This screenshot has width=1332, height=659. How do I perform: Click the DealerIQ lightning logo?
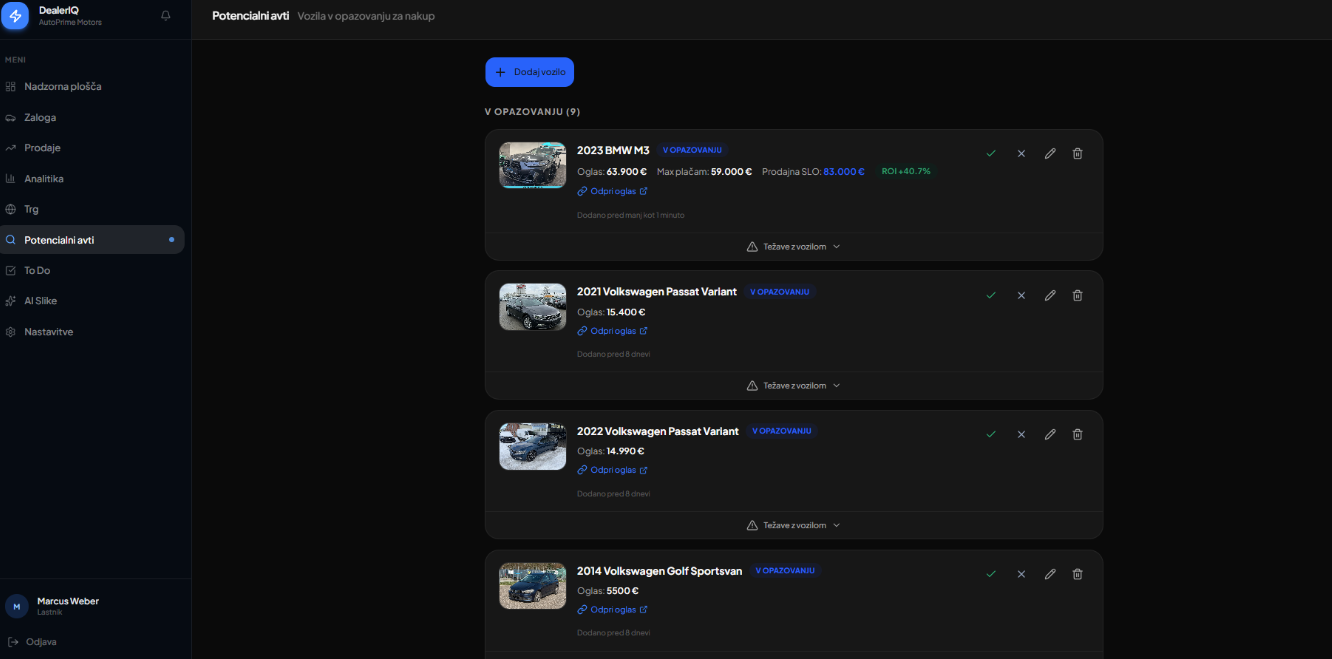15,16
